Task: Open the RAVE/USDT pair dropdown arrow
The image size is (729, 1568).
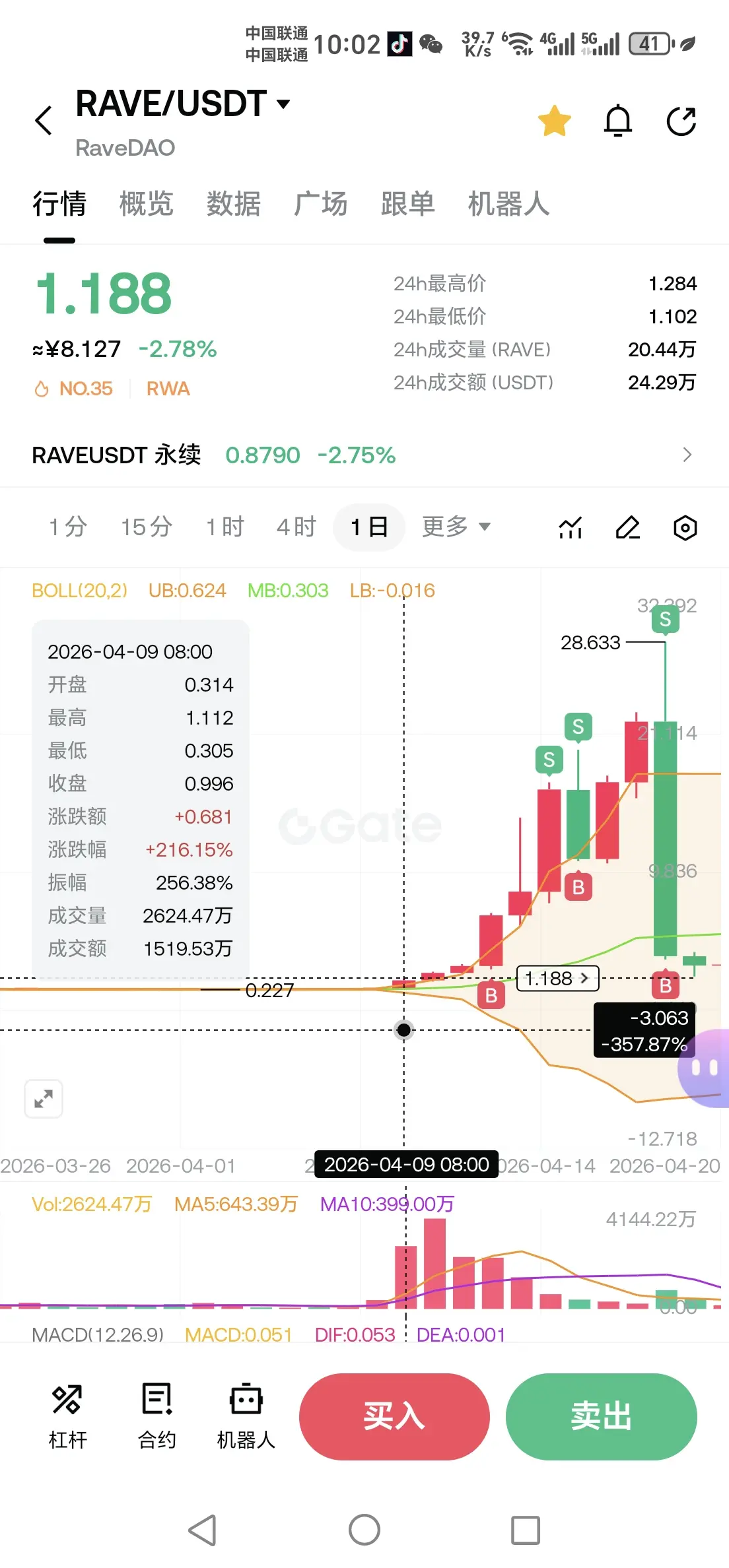Action: point(283,104)
